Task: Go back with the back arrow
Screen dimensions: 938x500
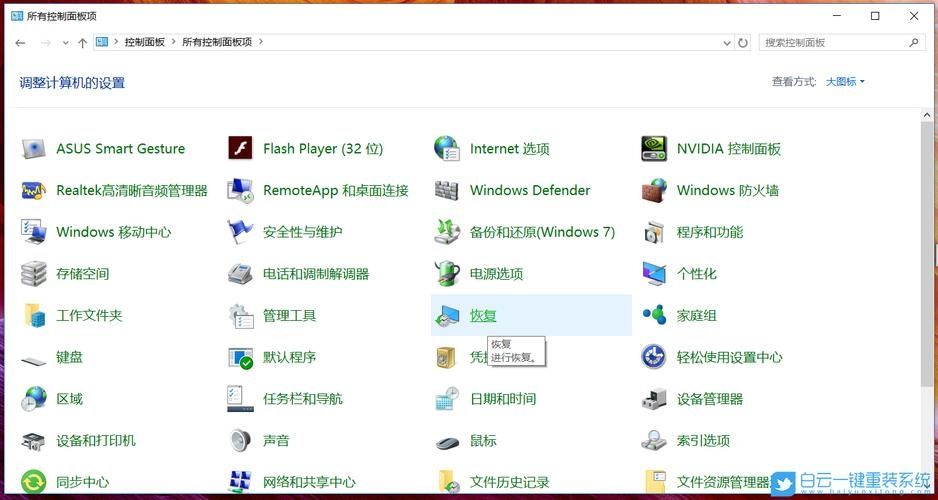Action: [x=20, y=42]
